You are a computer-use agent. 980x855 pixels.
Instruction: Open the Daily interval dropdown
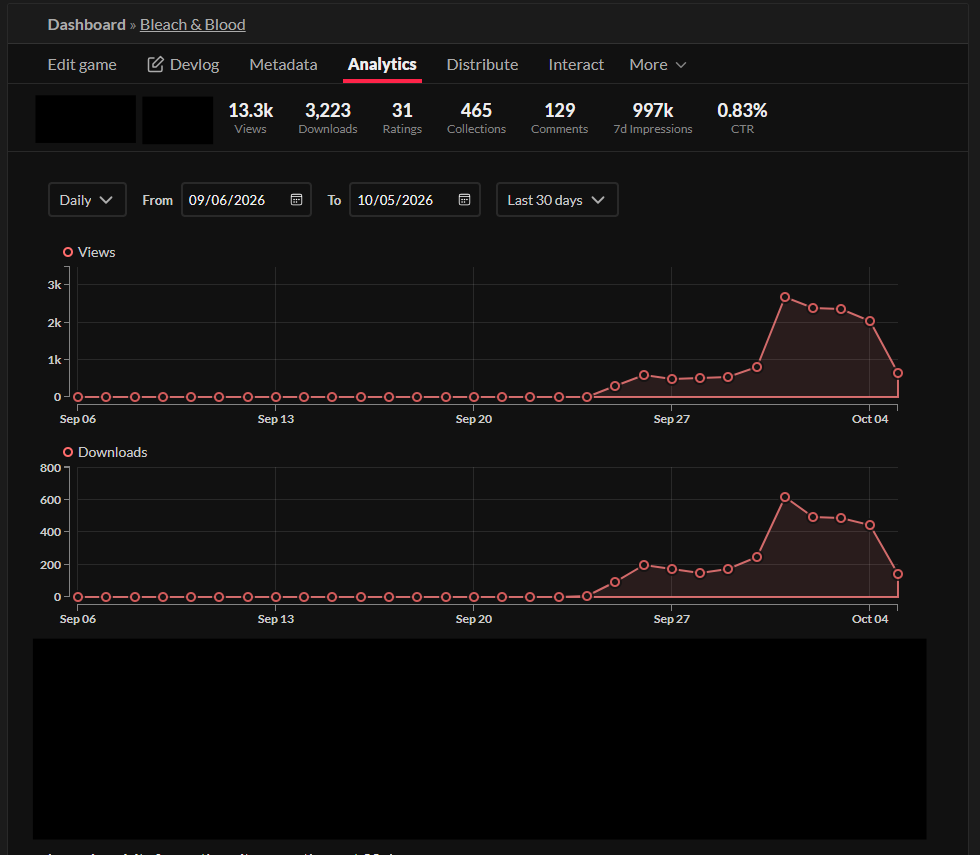point(88,200)
